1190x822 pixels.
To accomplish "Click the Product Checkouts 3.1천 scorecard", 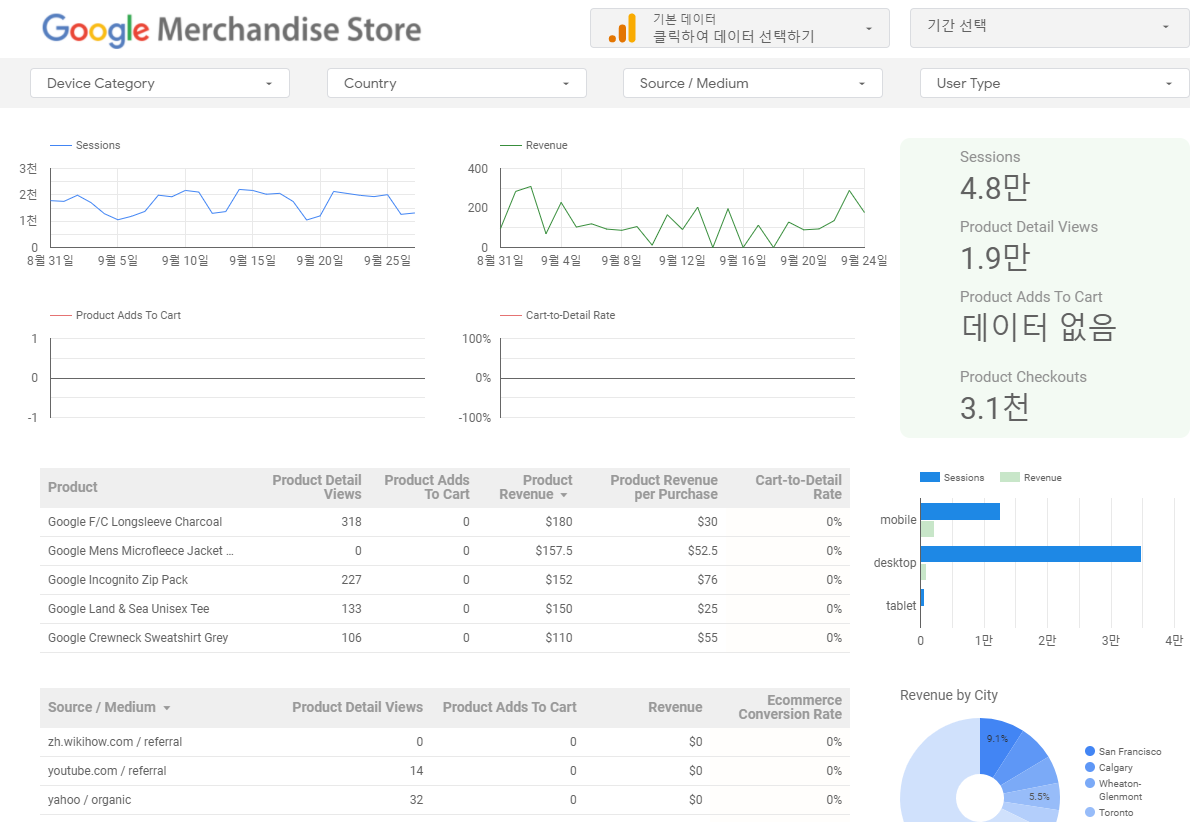I will pyautogui.click(x=1022, y=398).
